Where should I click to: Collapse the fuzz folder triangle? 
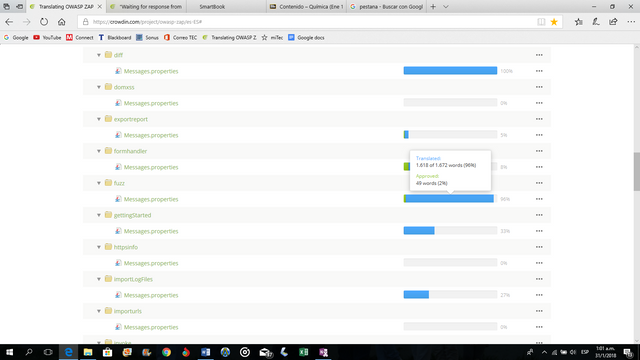(x=99, y=183)
